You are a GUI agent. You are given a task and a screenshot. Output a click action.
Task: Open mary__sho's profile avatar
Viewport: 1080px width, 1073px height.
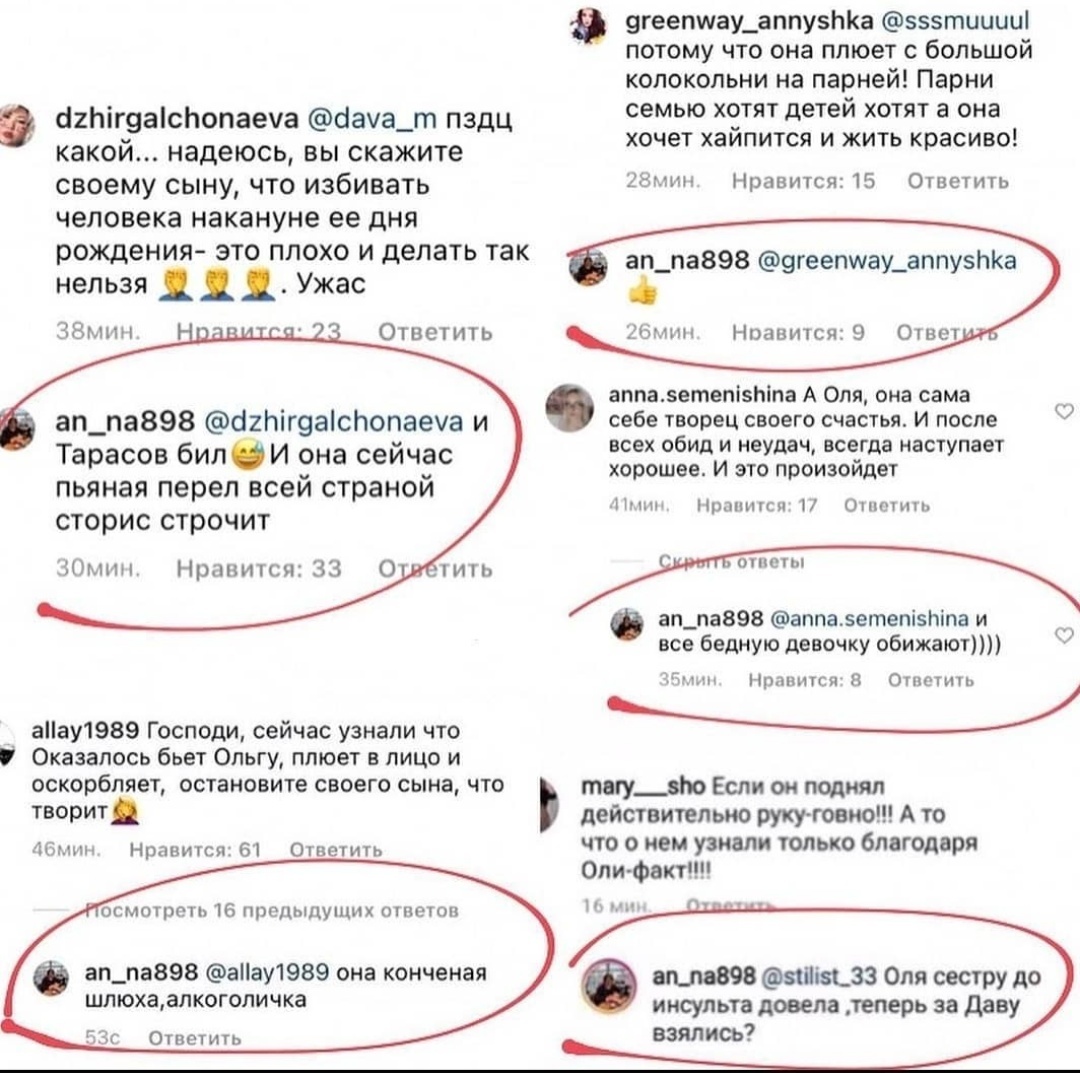click(549, 804)
